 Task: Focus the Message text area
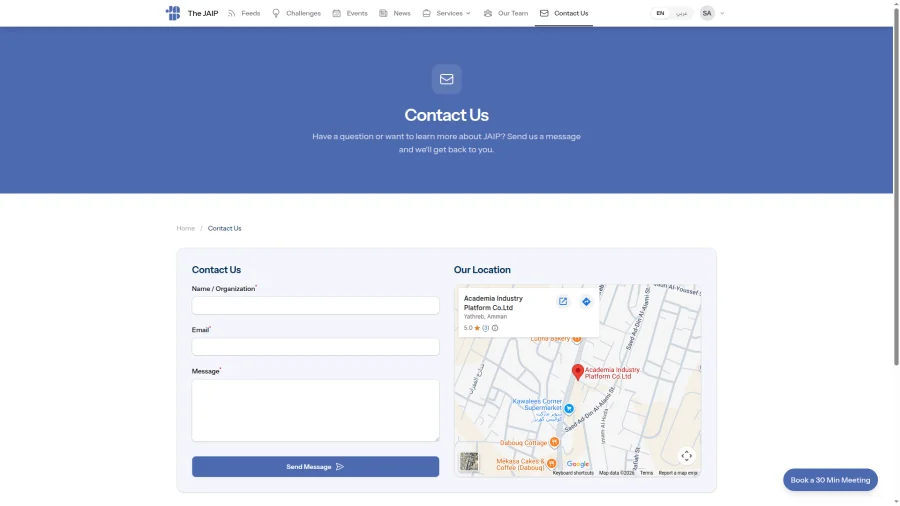315,410
